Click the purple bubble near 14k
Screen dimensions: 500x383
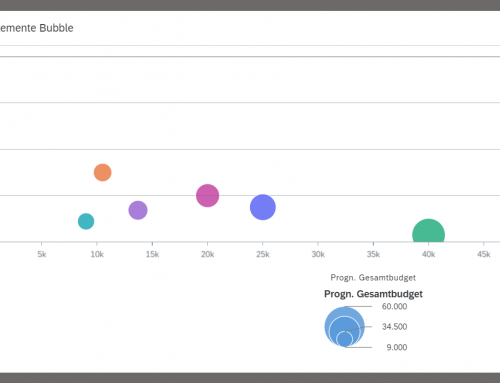138,210
